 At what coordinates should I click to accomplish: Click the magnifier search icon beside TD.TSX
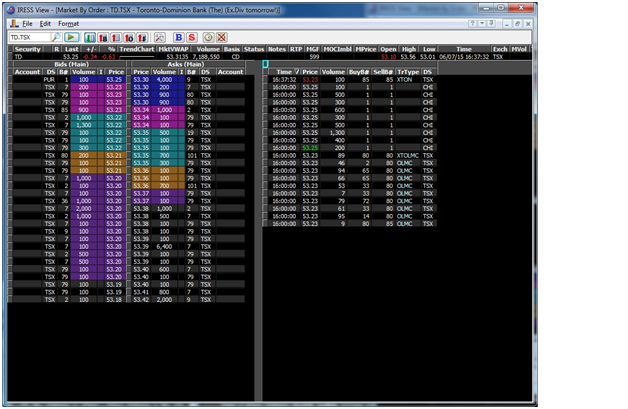click(56, 37)
